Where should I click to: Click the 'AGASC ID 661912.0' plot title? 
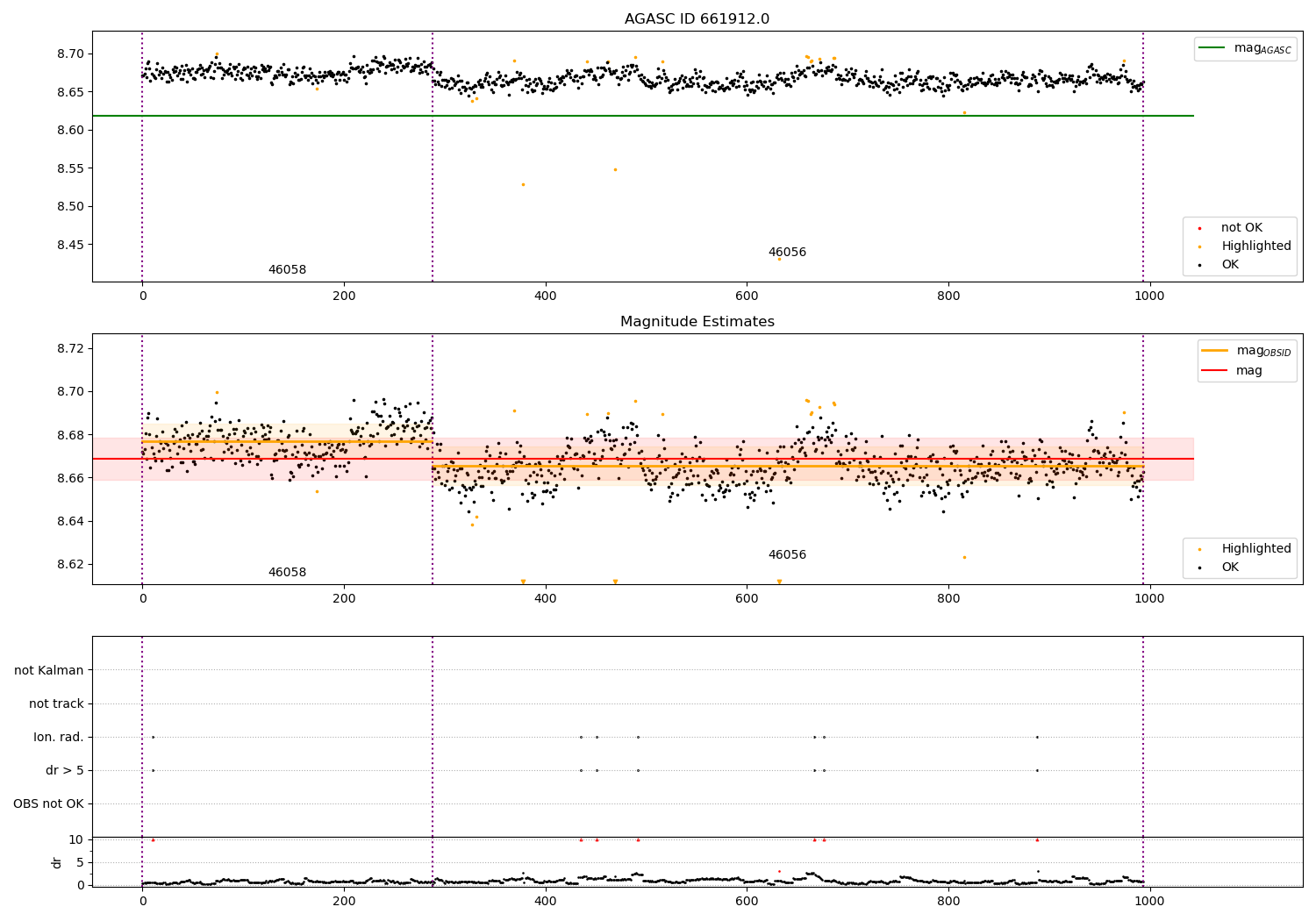coord(697,19)
